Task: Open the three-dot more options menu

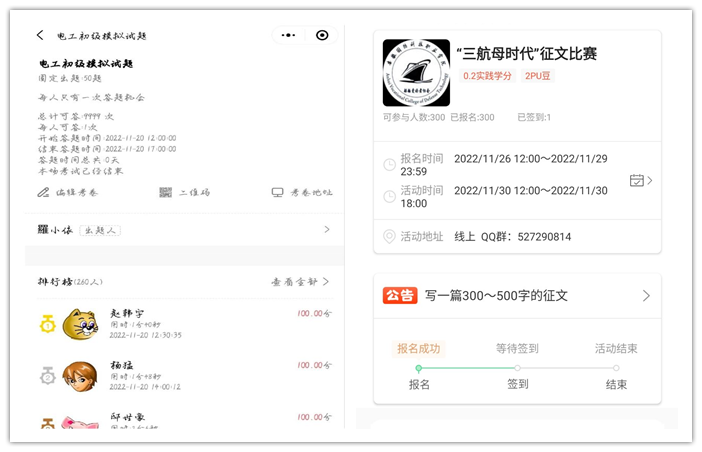Action: pyautogui.click(x=289, y=35)
